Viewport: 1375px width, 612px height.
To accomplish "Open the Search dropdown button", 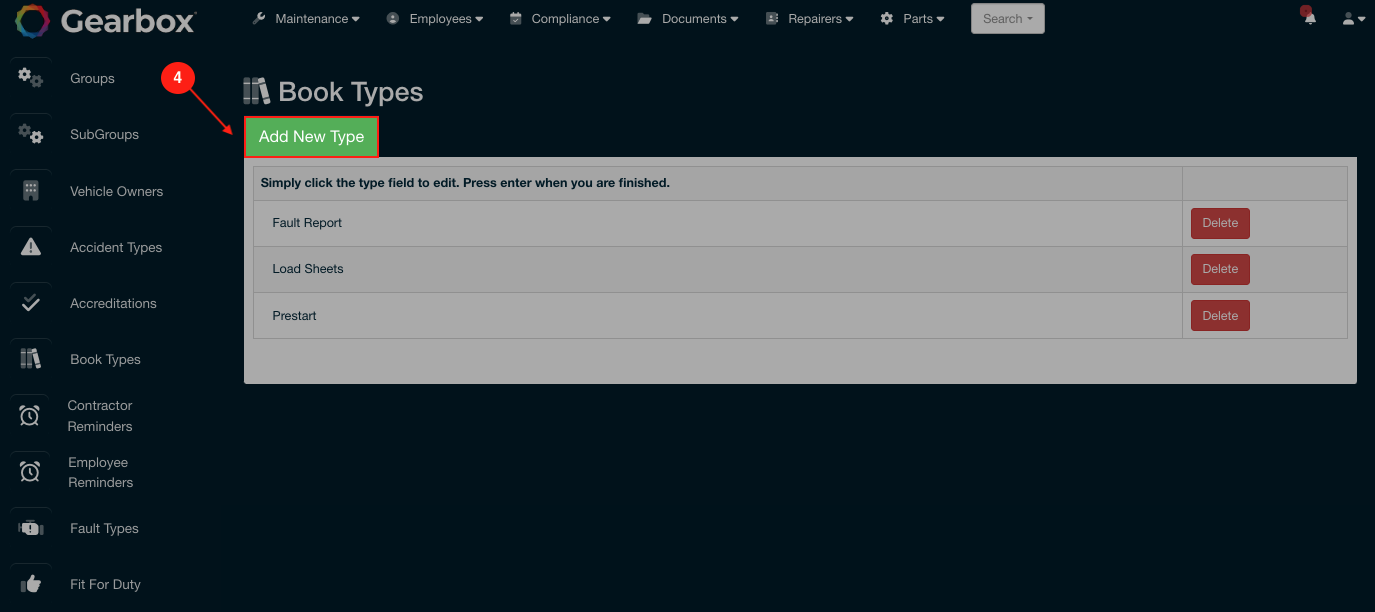I will pos(1007,19).
